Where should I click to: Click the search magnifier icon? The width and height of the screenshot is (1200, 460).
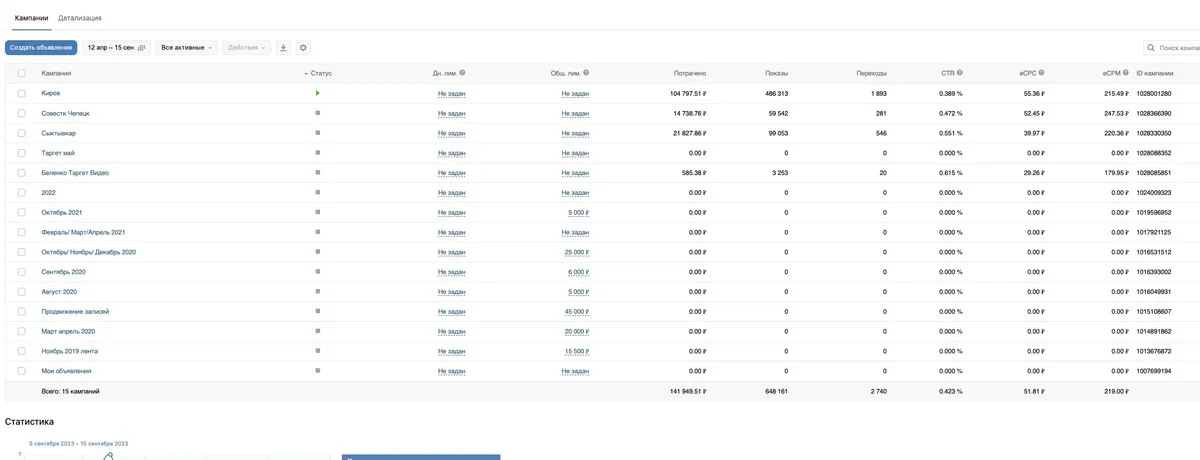coord(1152,47)
